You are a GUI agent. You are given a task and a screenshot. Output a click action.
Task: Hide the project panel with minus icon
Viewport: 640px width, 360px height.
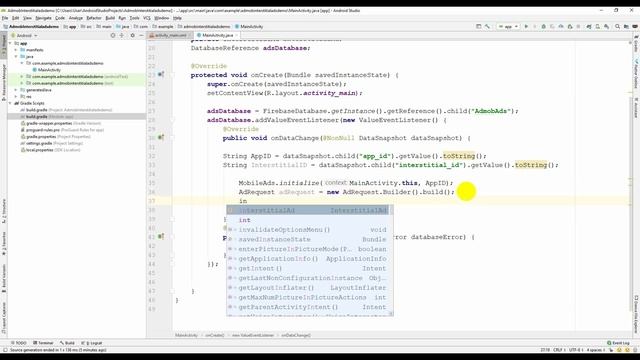(141, 36)
